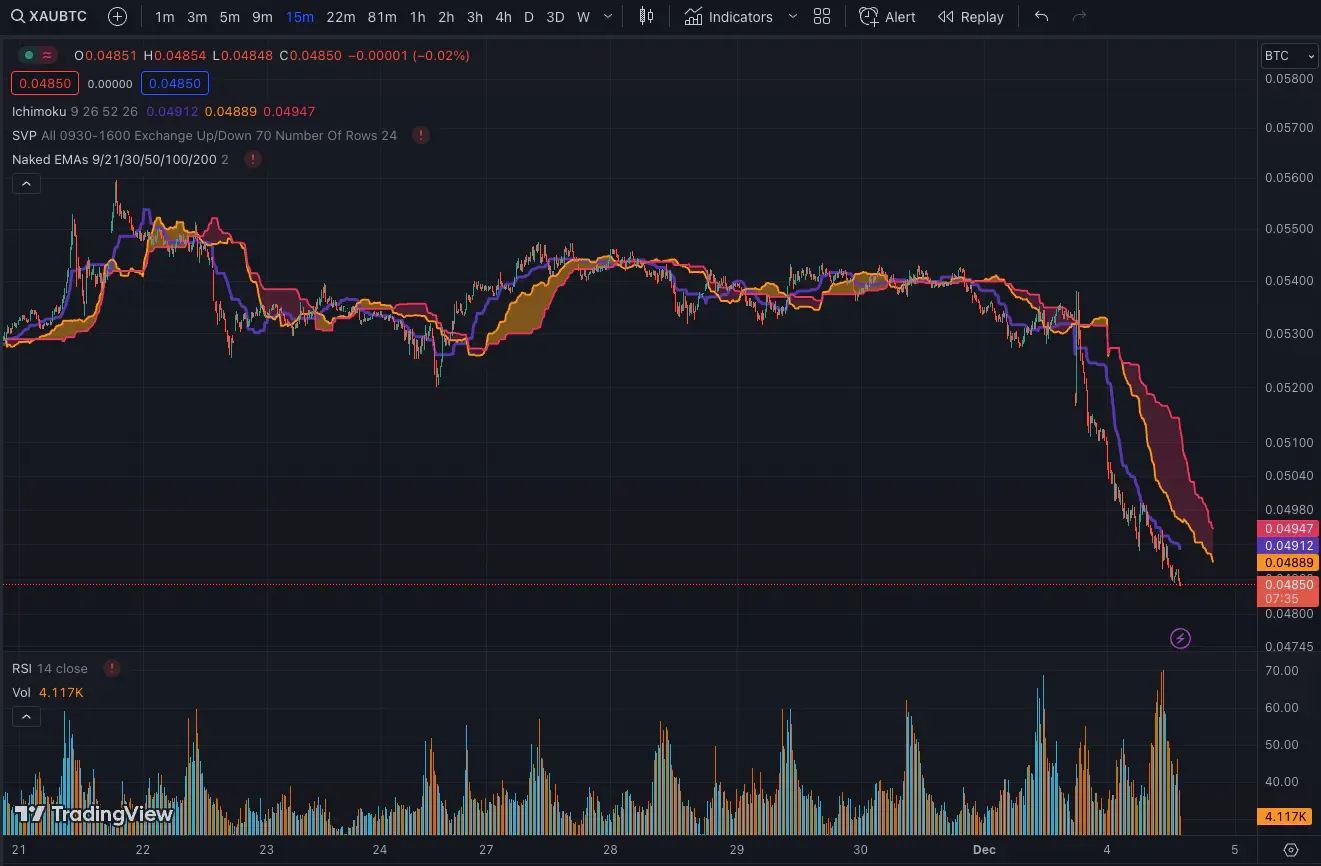Select the 1h timeframe
The width and height of the screenshot is (1321, 866).
[x=417, y=17]
